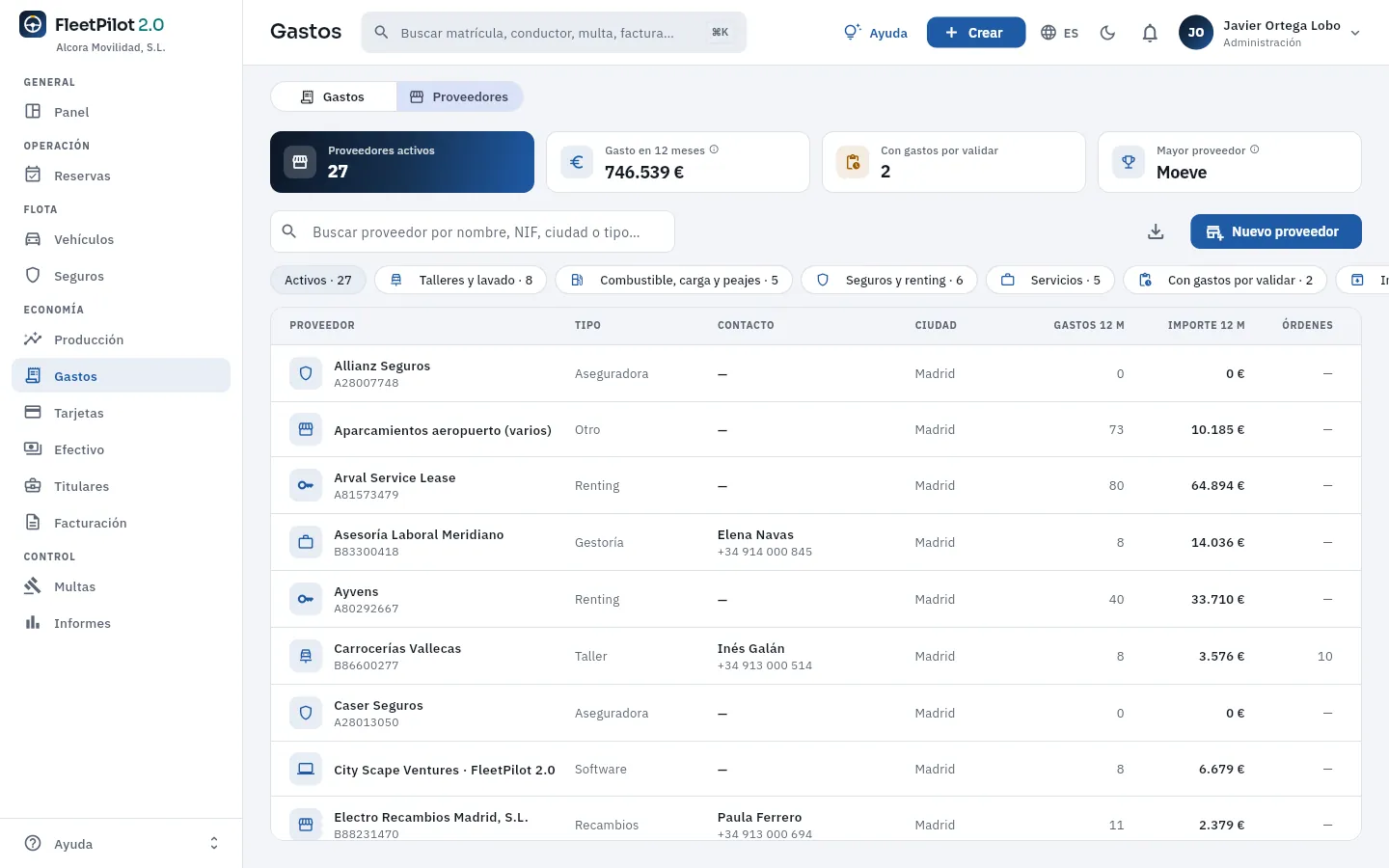Click Allianz Seguros shield icon
The height and width of the screenshot is (868, 1389).
click(x=306, y=373)
